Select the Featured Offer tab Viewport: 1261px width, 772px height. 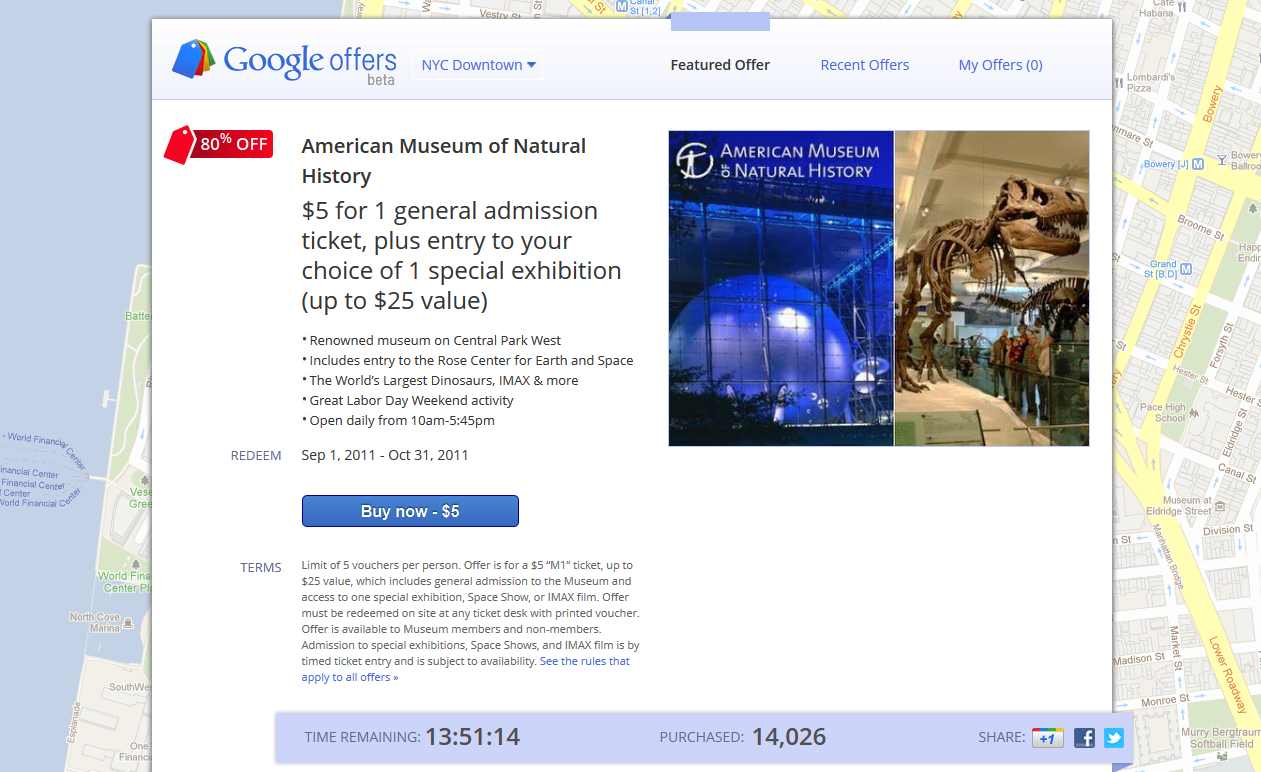(x=720, y=65)
